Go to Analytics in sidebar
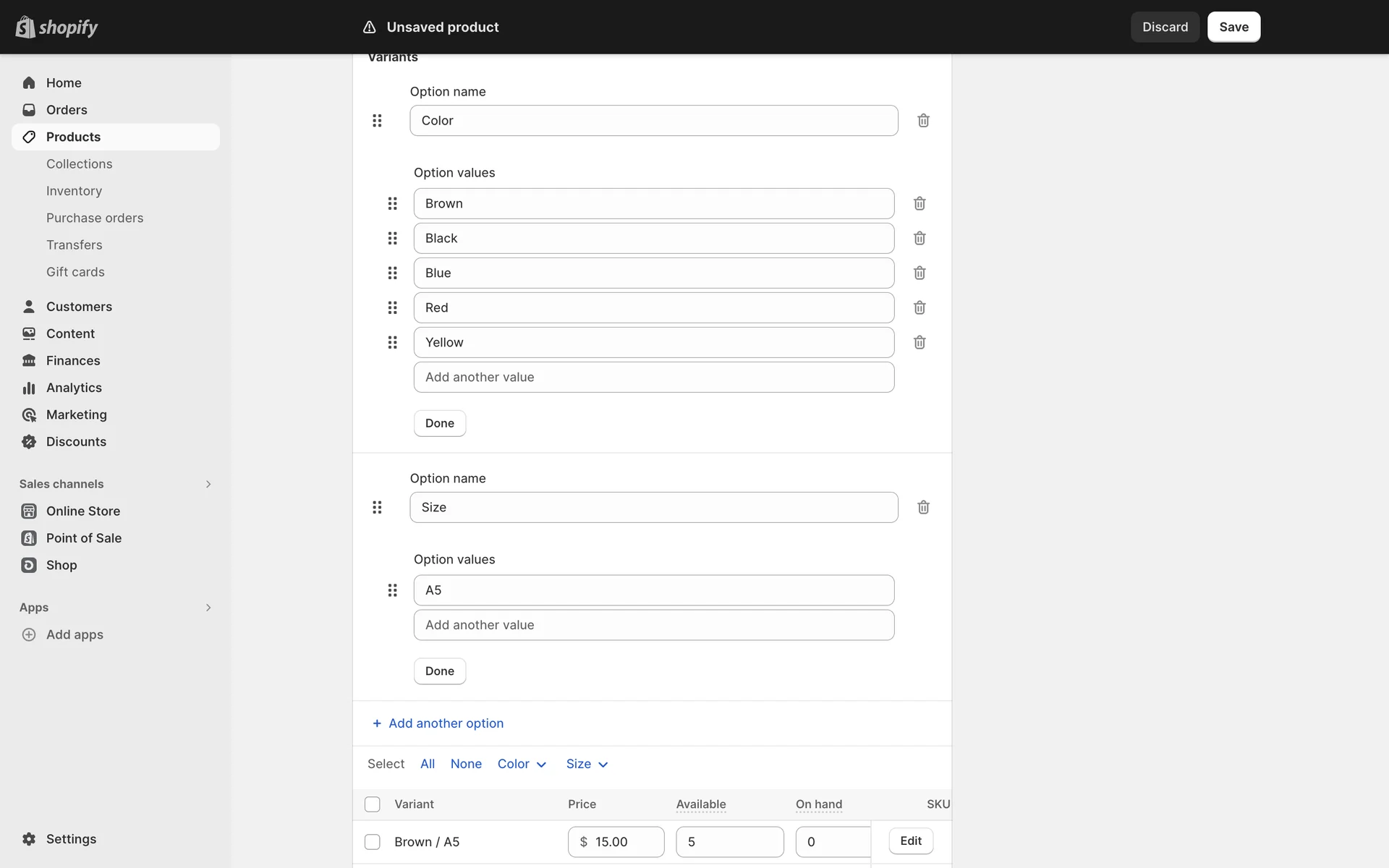This screenshot has height=868, width=1389. coord(74,388)
